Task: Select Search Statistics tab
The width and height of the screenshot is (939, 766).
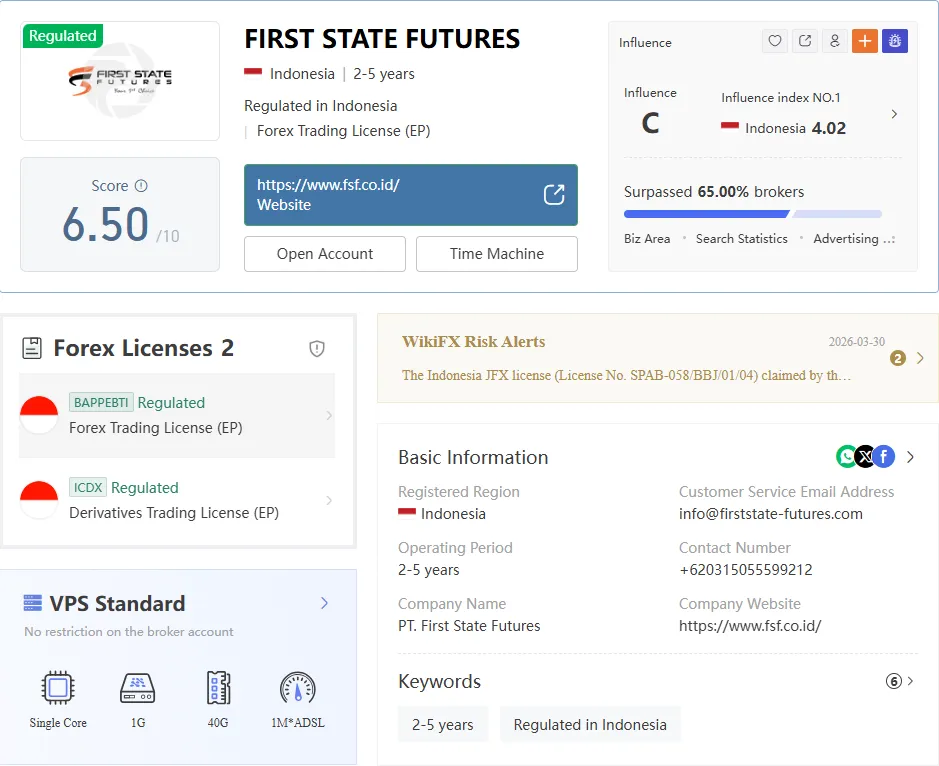Action: 741,238
